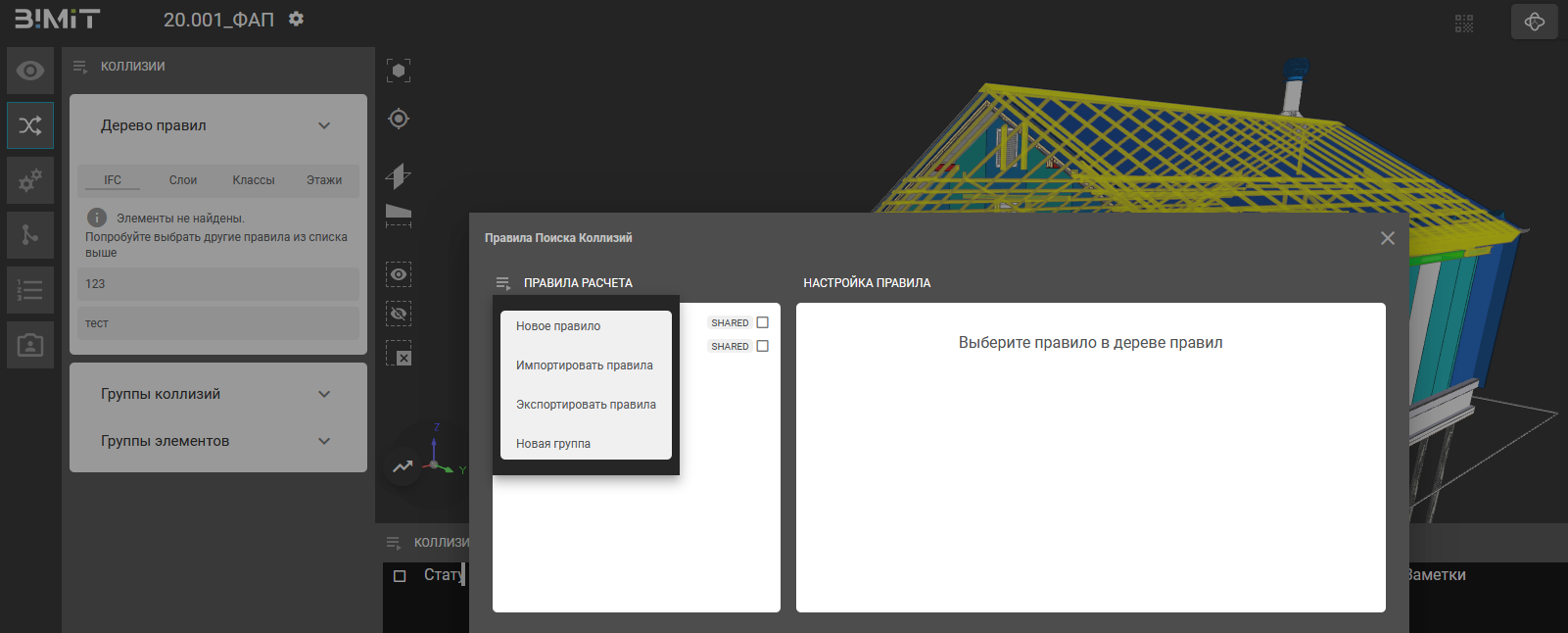Viewport: 1568px width, 633px height.
Task: Open the visibility eye panel in sidebar
Action: point(30,71)
